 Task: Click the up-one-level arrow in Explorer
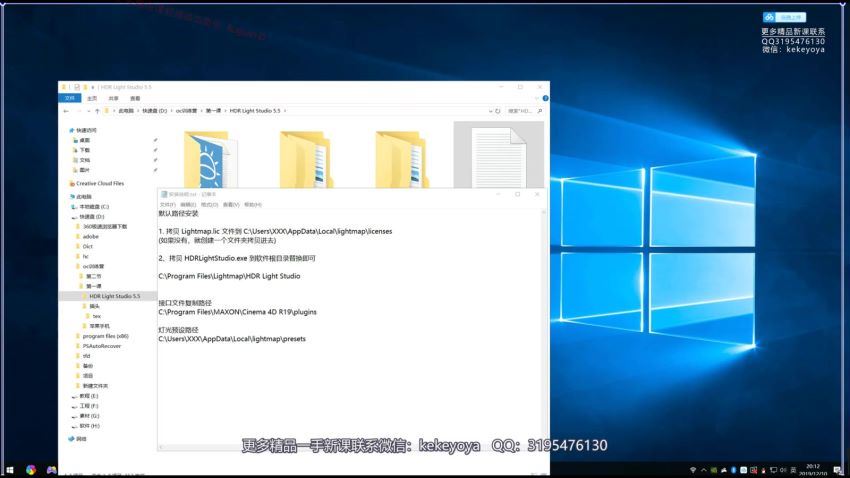coord(97,111)
